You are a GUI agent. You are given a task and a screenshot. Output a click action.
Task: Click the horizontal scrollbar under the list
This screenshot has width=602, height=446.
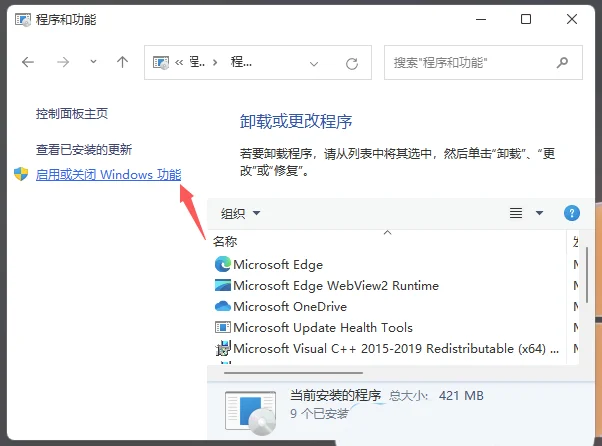pyautogui.click(x=293, y=373)
